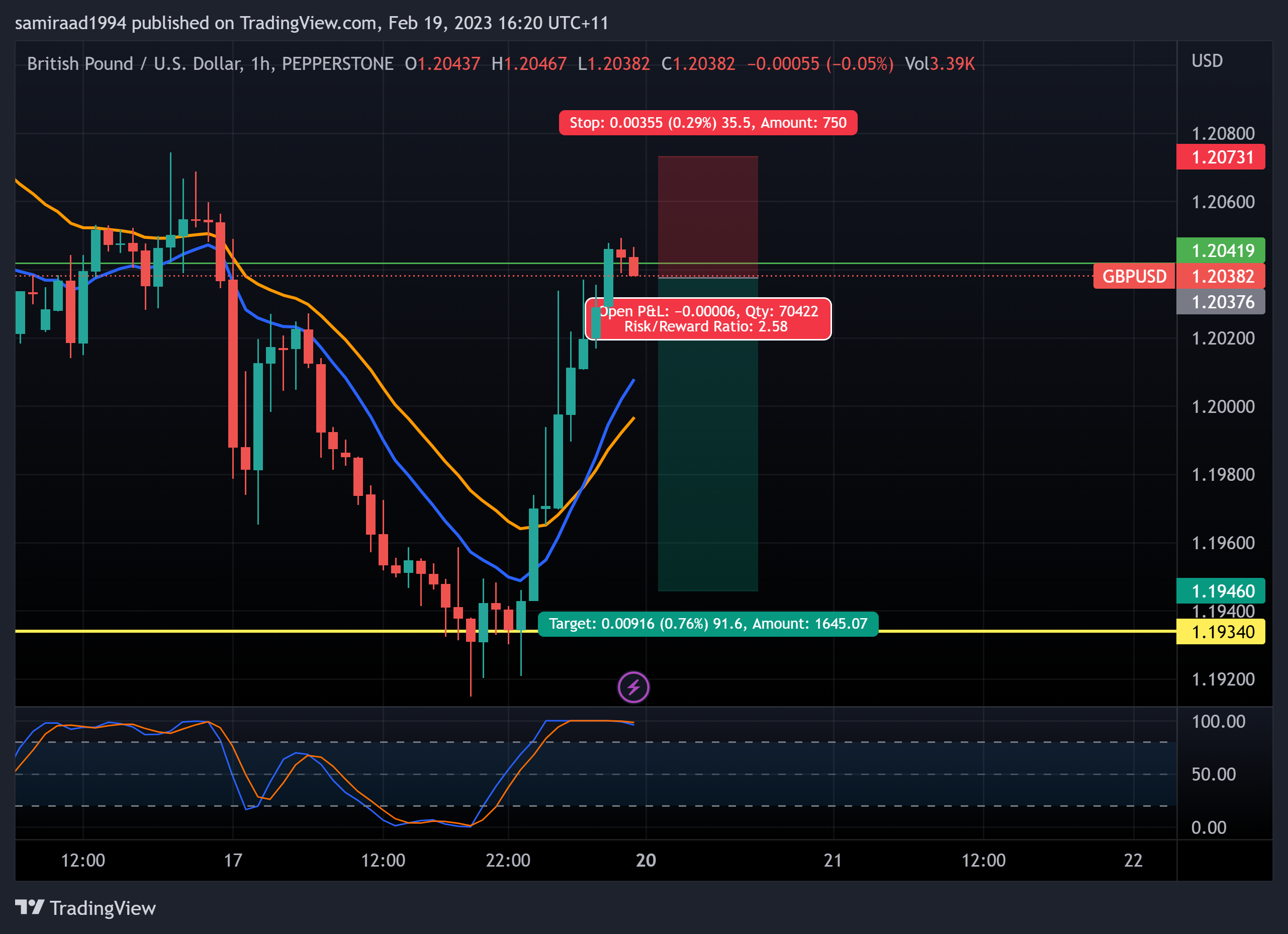Click the 1.20800 price axis label
1288x934 pixels.
[1223, 133]
